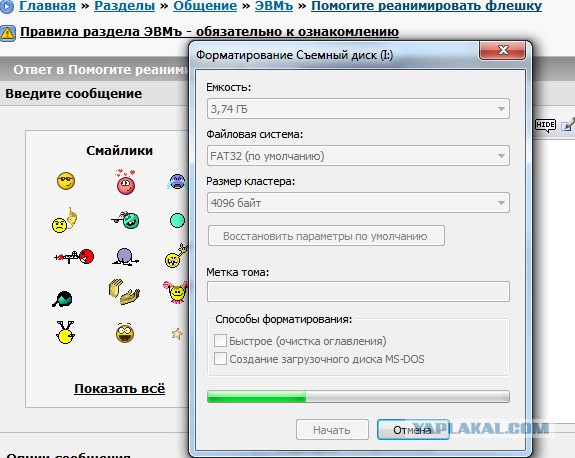Viewport: 575px width, 458px height.
Task: Pick the crying blue smiley
Action: click(x=177, y=181)
